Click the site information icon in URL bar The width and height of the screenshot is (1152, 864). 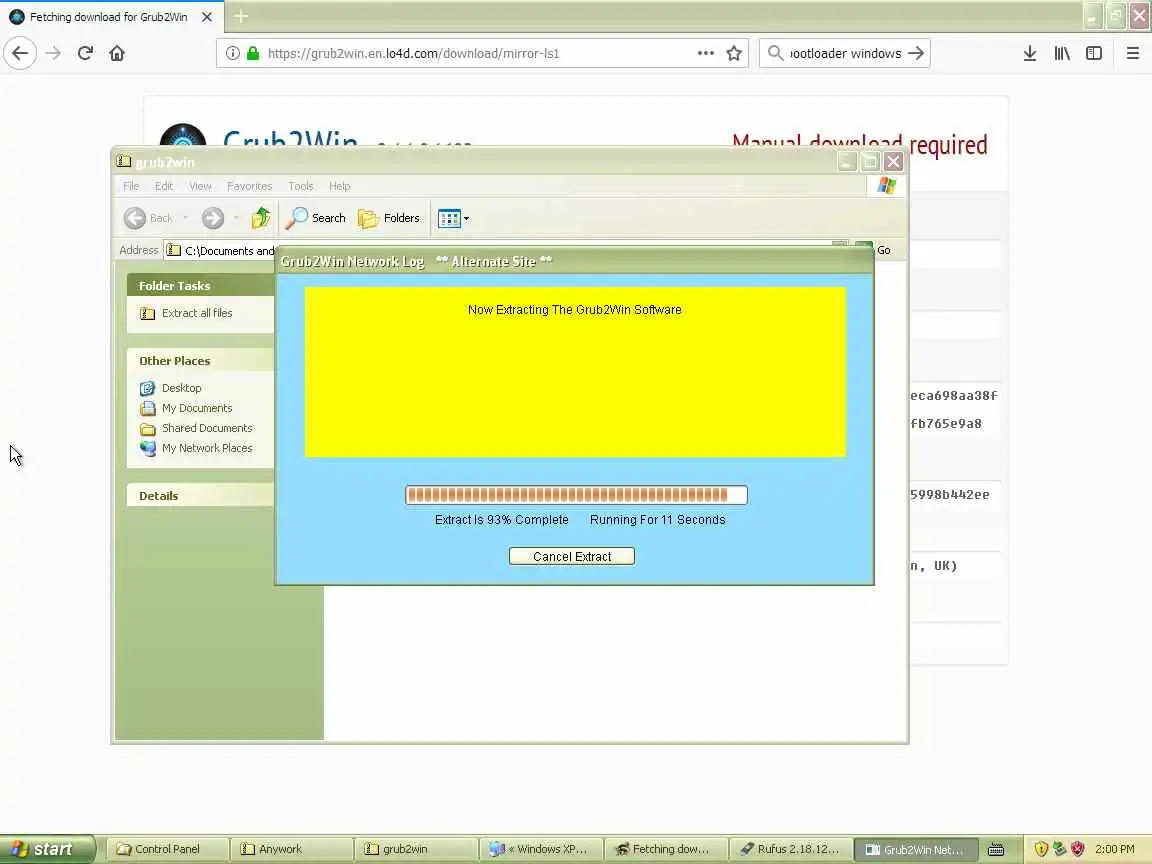pos(232,53)
